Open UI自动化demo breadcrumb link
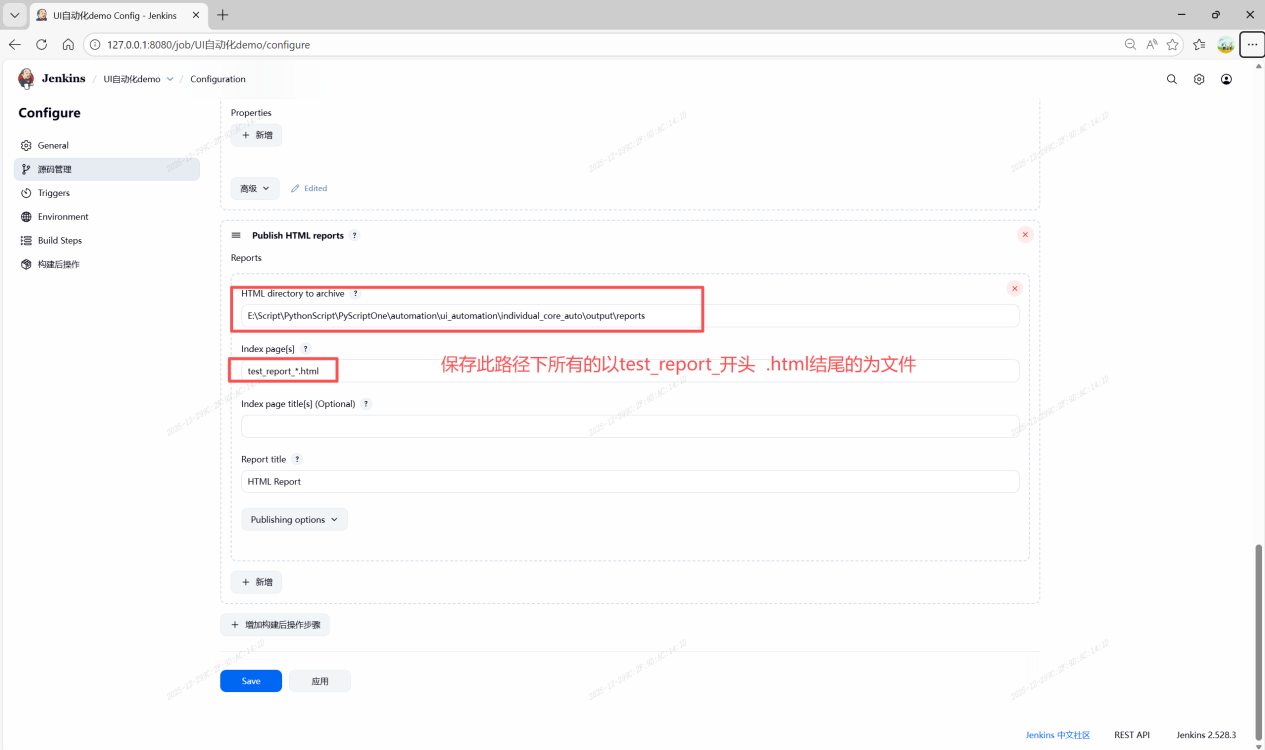The image size is (1265, 750). (x=132, y=79)
